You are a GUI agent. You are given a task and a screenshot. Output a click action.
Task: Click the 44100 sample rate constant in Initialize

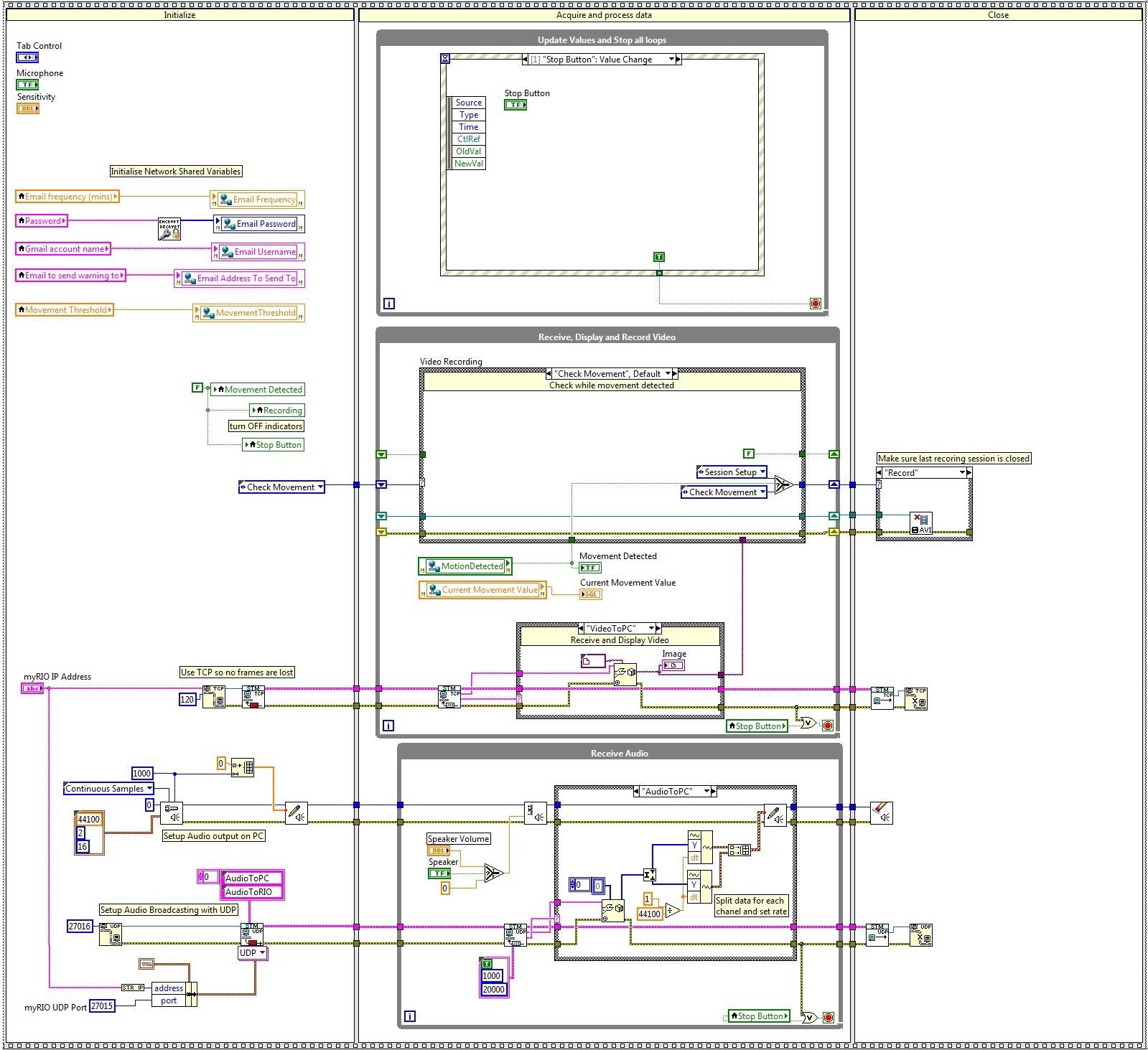(x=89, y=820)
